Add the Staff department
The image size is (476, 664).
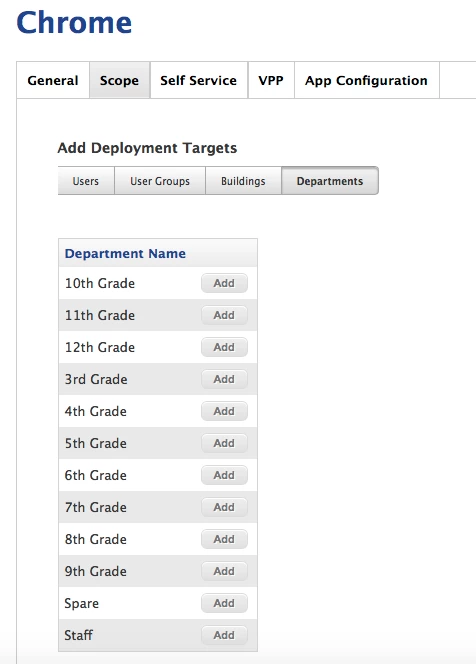(x=224, y=635)
